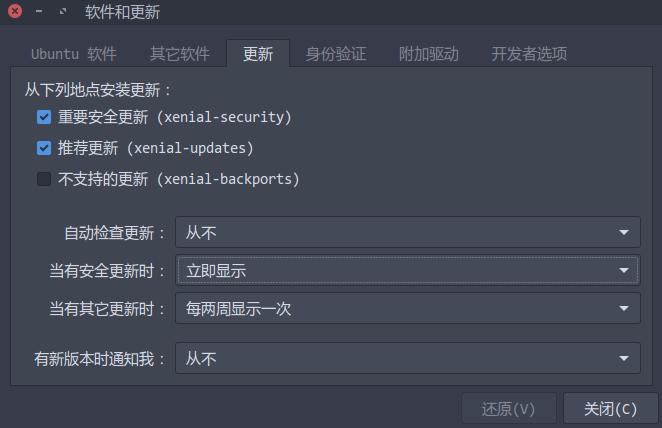
Task: Open the 自动检查更新 dropdown
Action: (408, 232)
